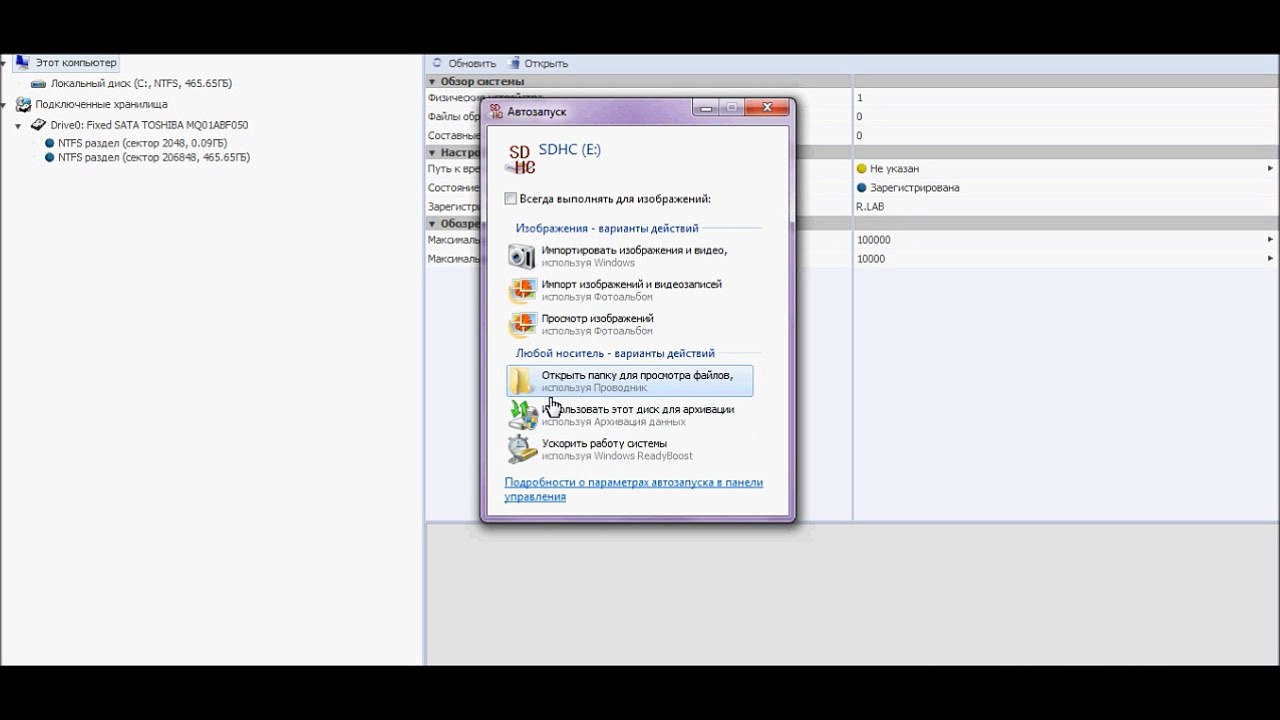
Task: Close the AutoPlay dialog window
Action: (767, 108)
